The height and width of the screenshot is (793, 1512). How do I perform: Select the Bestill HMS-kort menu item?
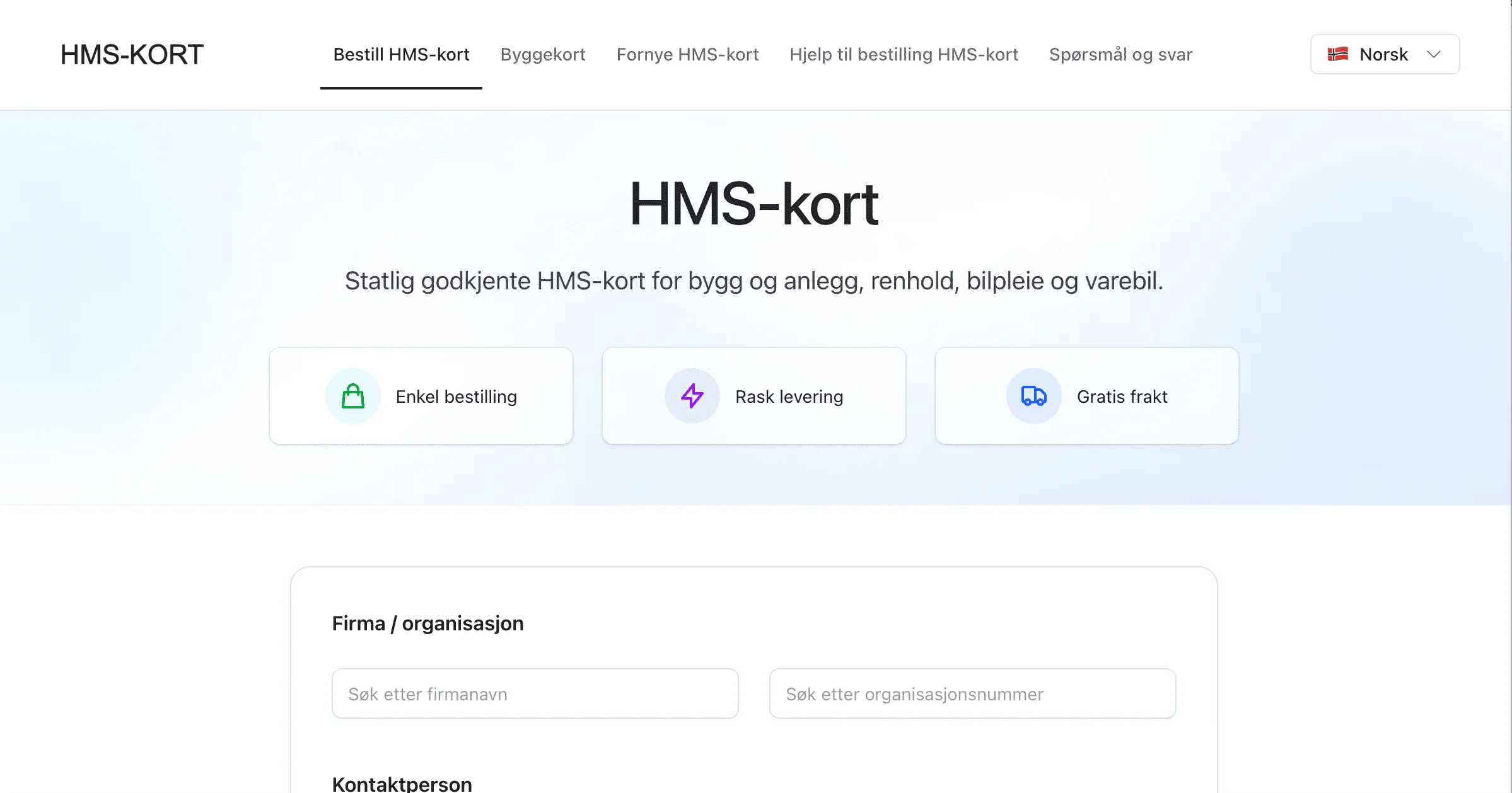pos(401,54)
